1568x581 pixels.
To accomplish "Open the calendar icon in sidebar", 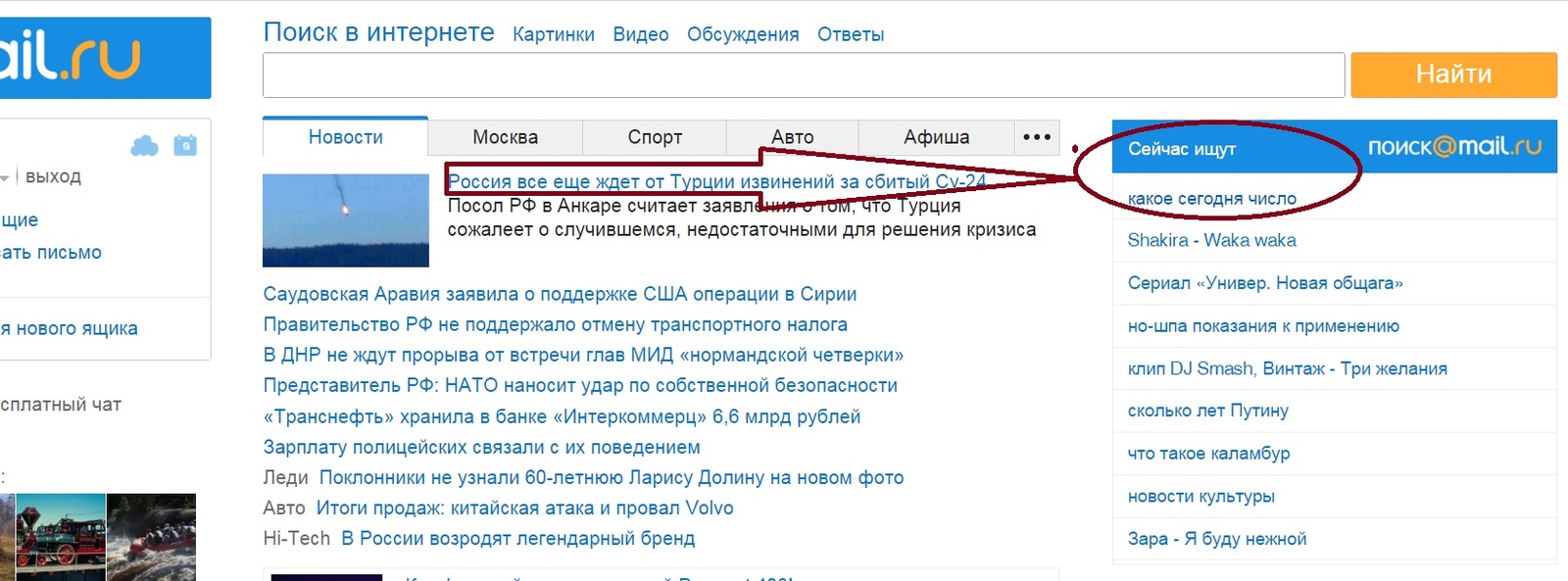I will [185, 146].
